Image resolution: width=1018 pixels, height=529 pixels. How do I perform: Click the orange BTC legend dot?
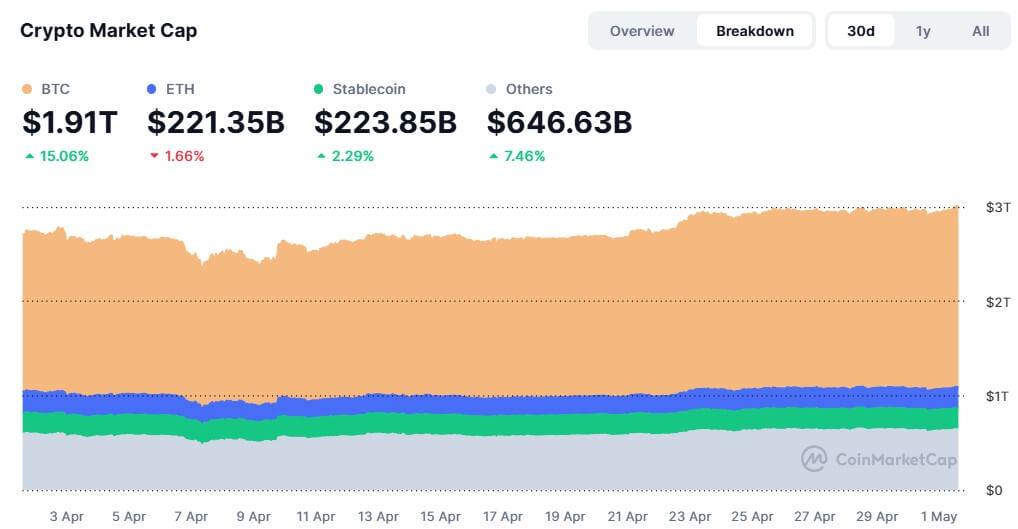(x=27, y=89)
